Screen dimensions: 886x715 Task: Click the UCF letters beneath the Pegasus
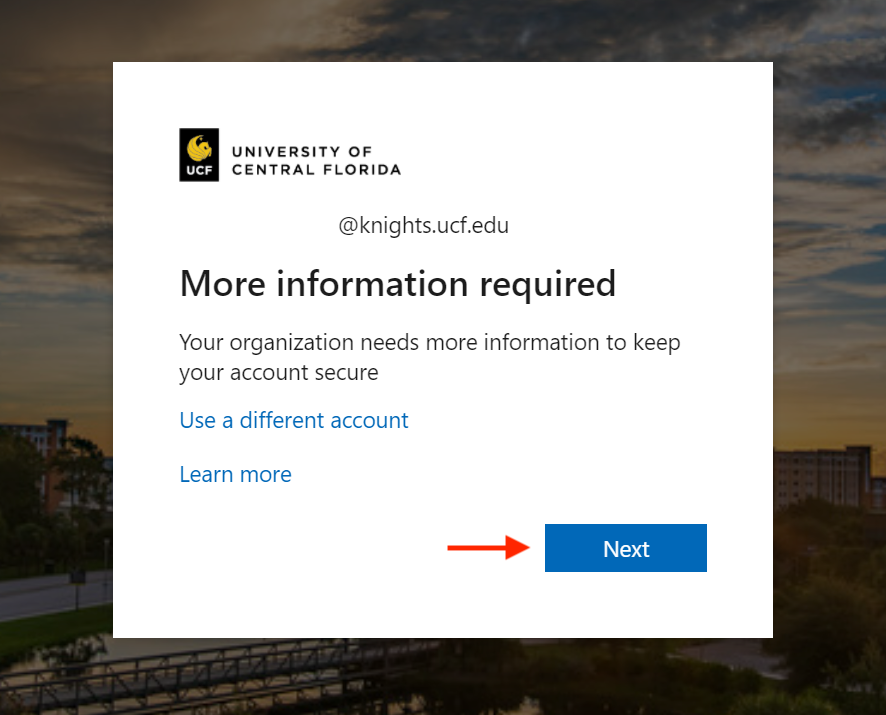pyautogui.click(x=199, y=171)
